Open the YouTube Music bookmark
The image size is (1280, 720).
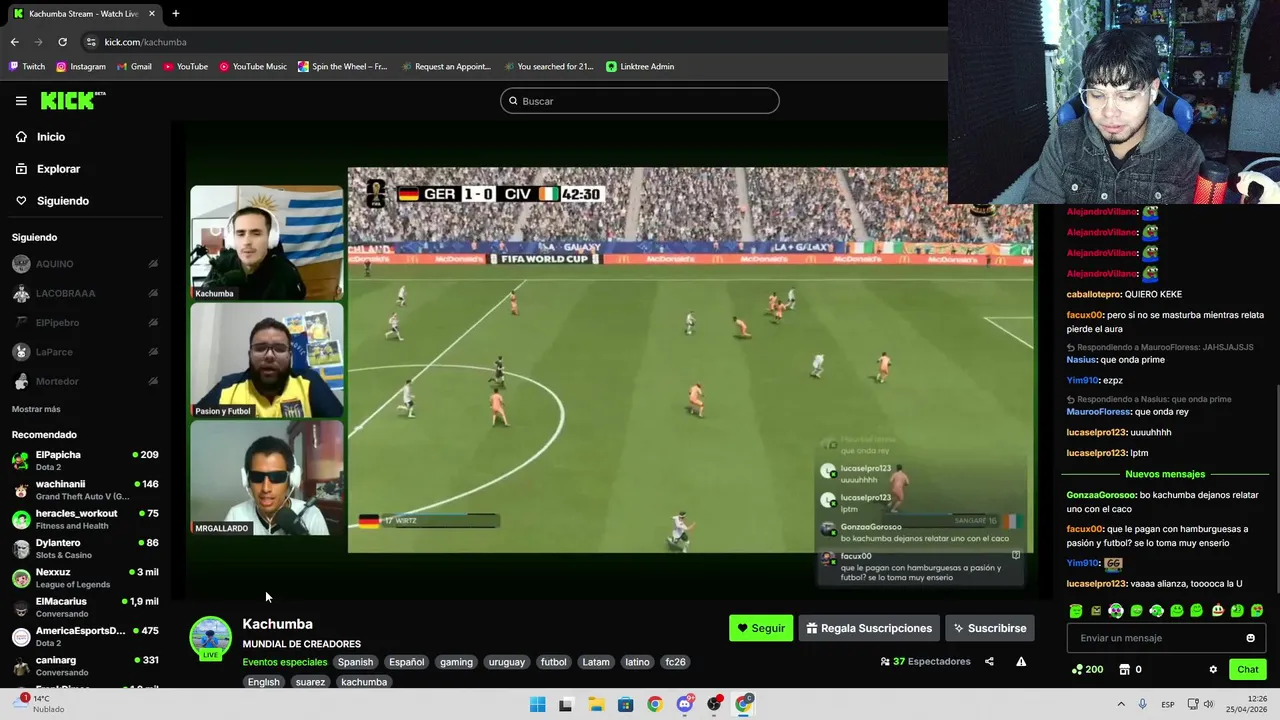pos(253,67)
